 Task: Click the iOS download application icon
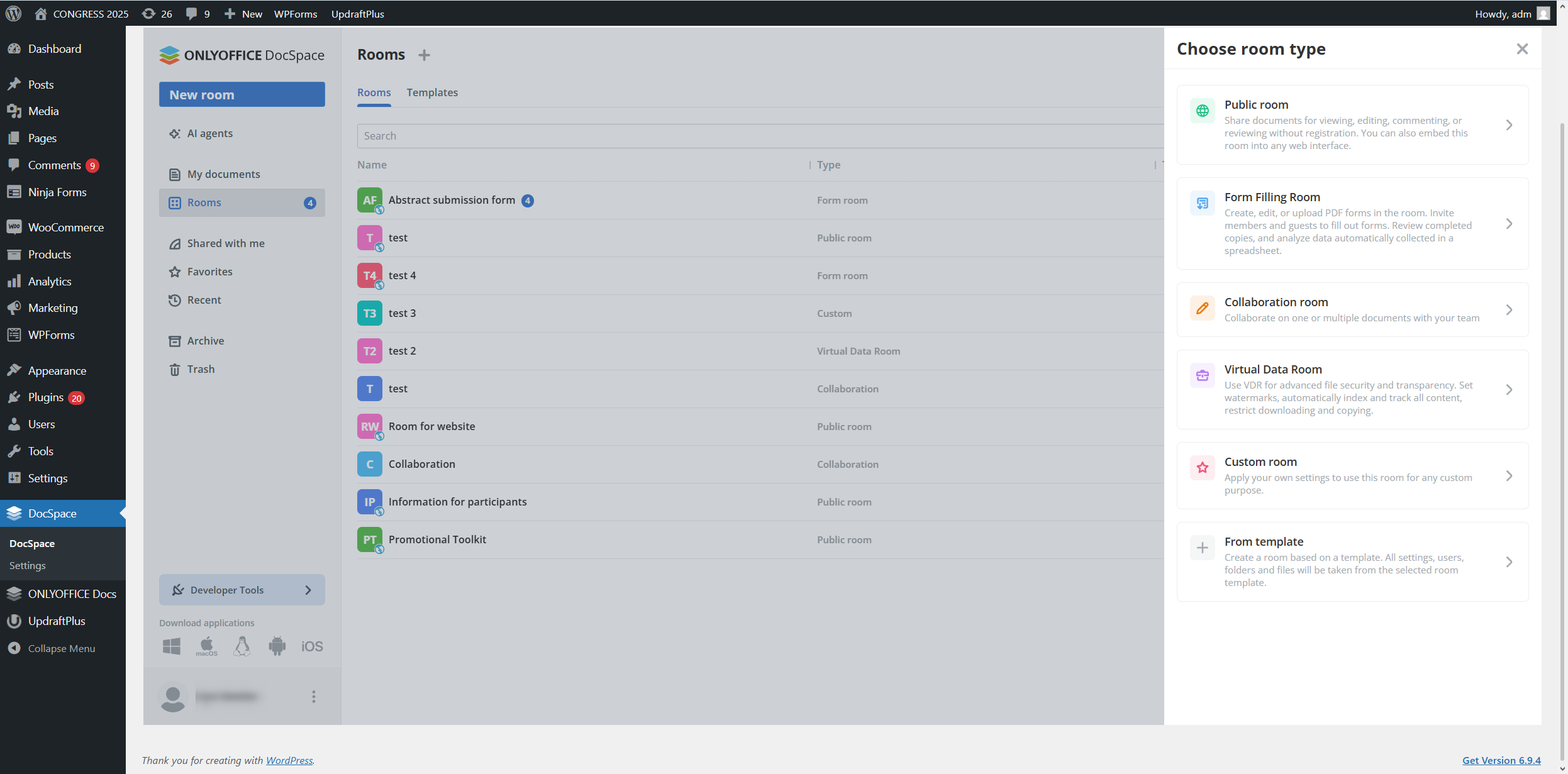(312, 646)
